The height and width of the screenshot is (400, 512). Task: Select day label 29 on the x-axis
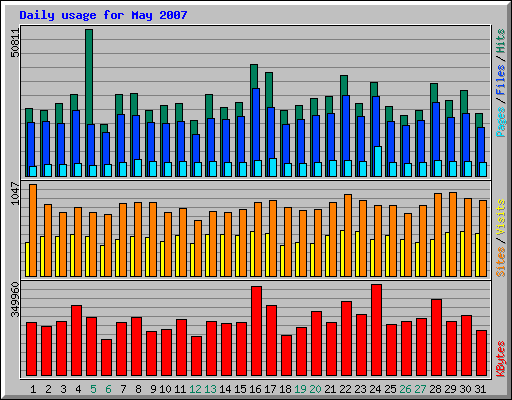[x=450, y=389]
